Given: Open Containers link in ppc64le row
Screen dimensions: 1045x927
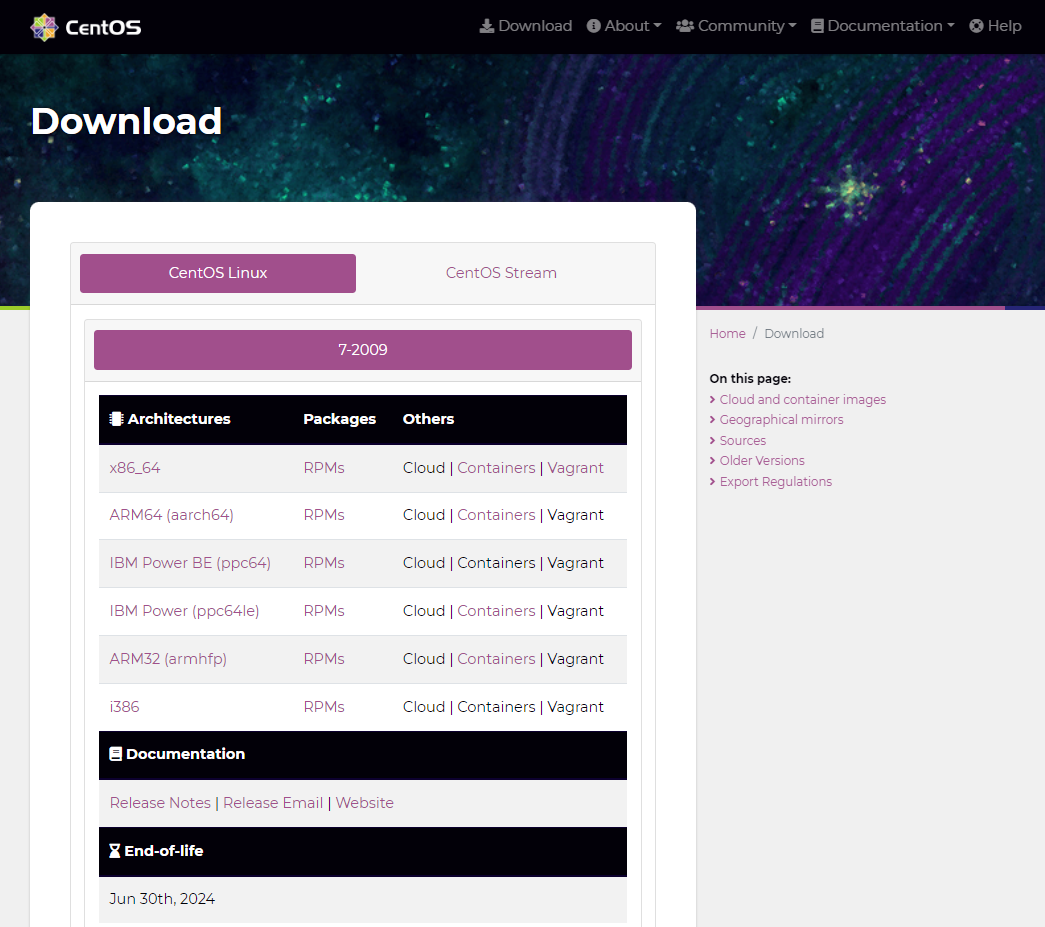Looking at the screenshot, I should [496, 611].
